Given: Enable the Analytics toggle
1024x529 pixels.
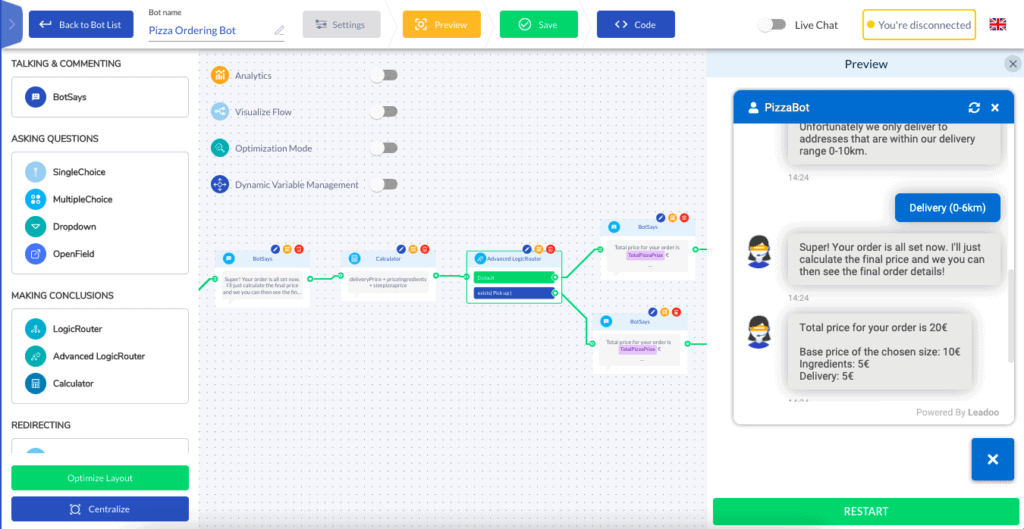Looking at the screenshot, I should (383, 75).
